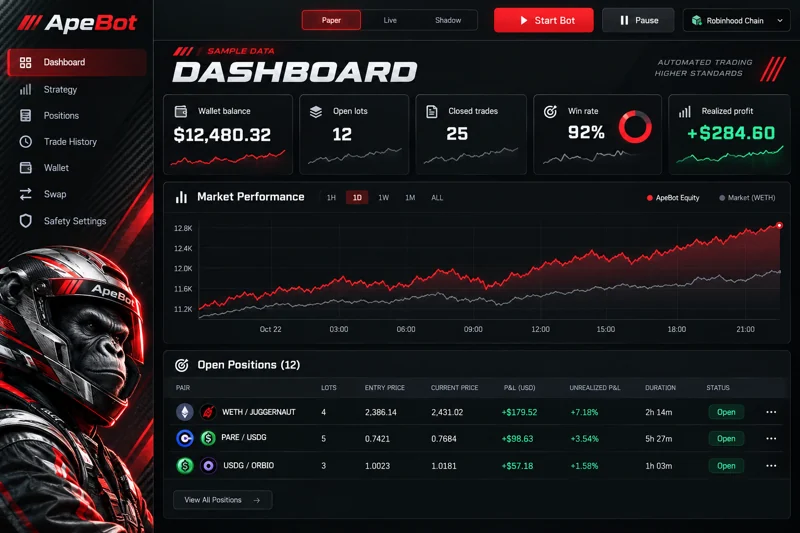Click the Open Positions target icon

coord(182,365)
